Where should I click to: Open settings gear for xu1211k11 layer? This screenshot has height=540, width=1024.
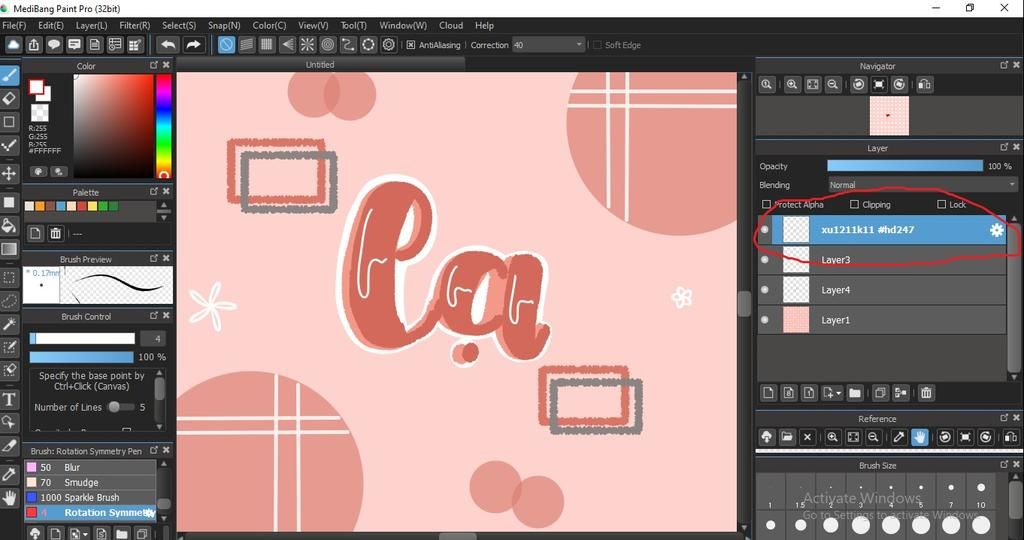996,230
